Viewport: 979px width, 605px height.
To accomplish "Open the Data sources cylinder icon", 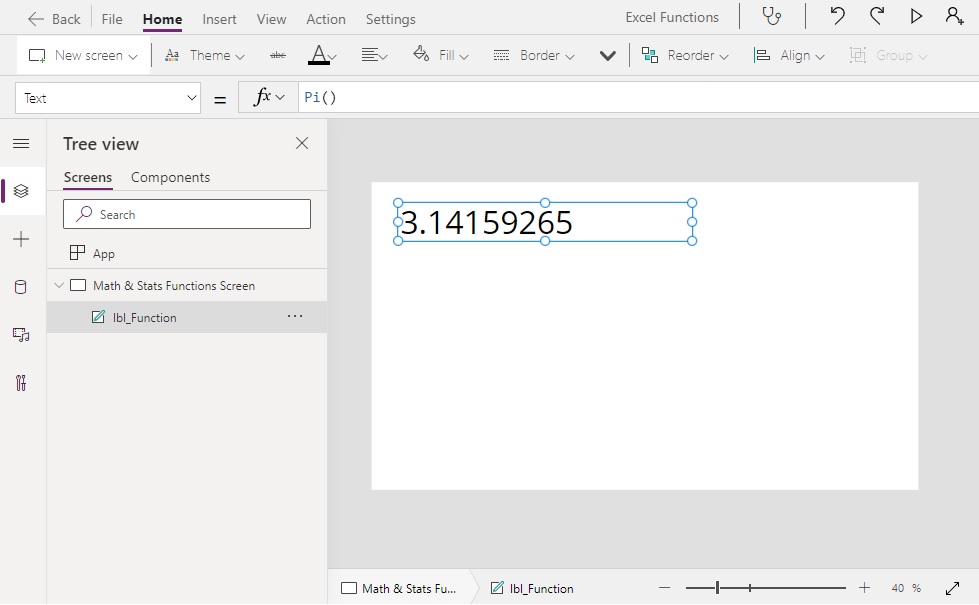I will 21,287.
